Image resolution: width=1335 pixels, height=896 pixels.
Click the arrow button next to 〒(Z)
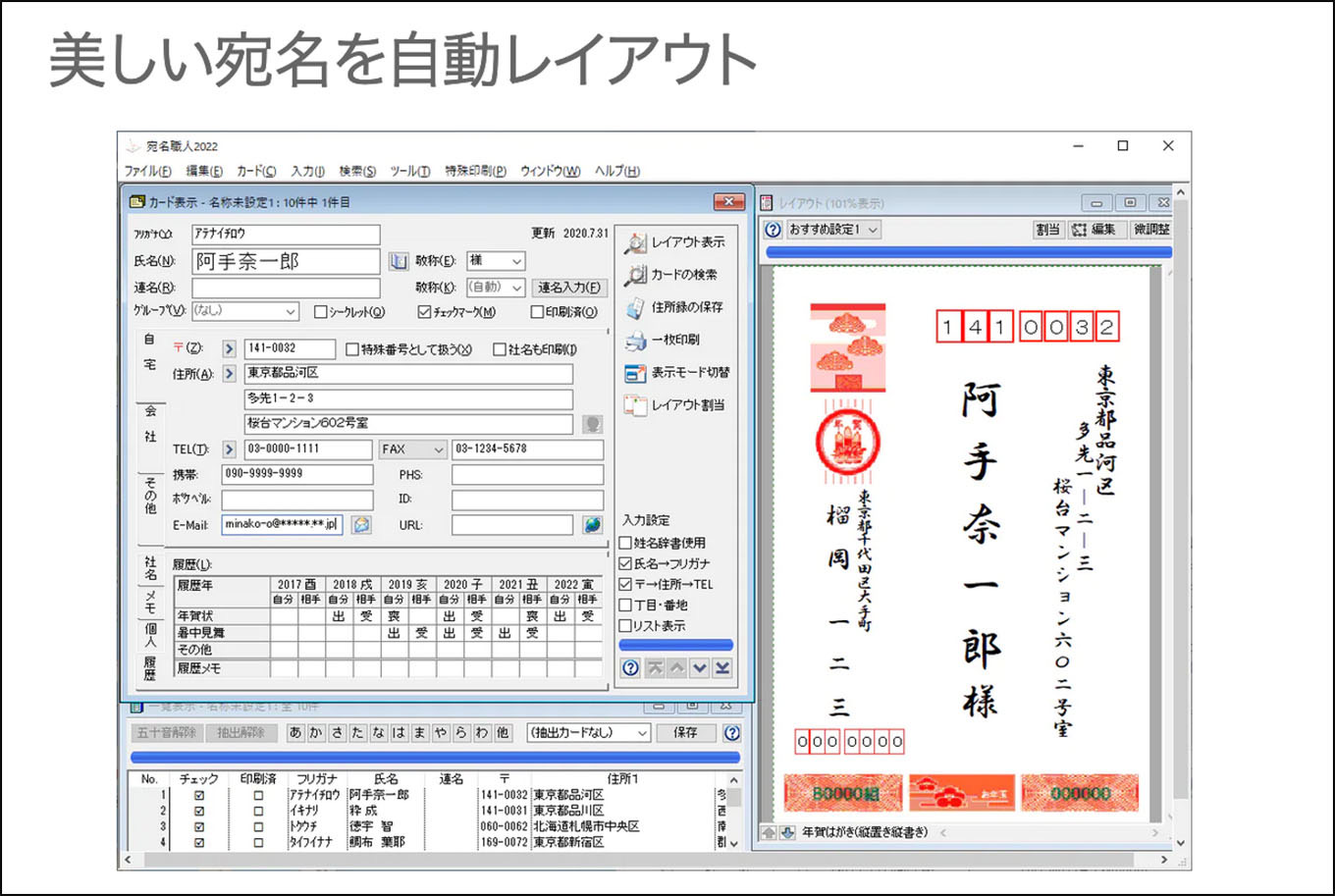point(229,348)
